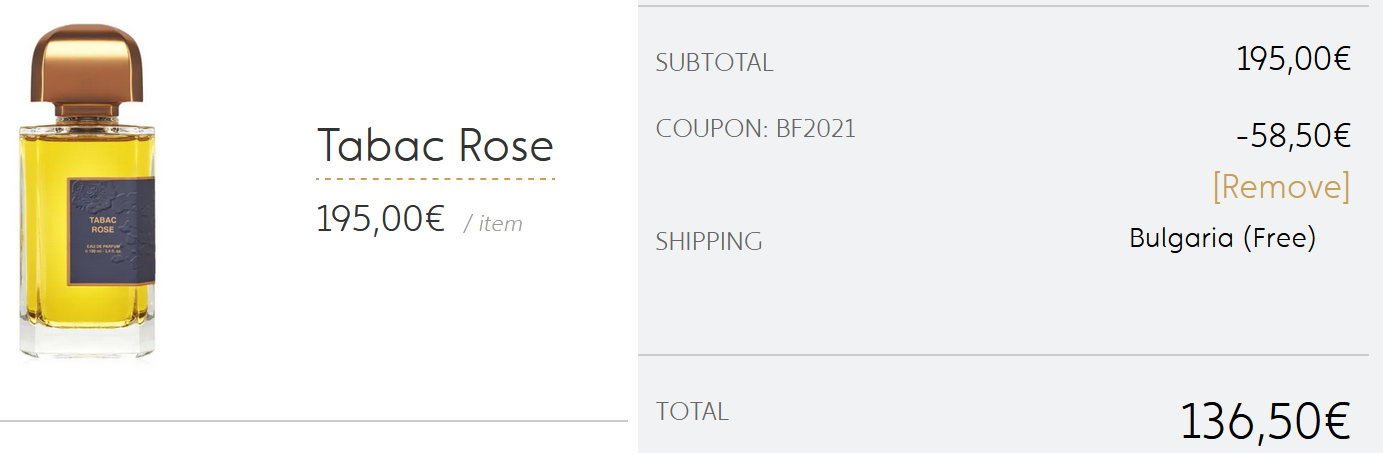Remove the BF2021 coupon
Screen dimensions: 1383x455
[x=1281, y=187]
